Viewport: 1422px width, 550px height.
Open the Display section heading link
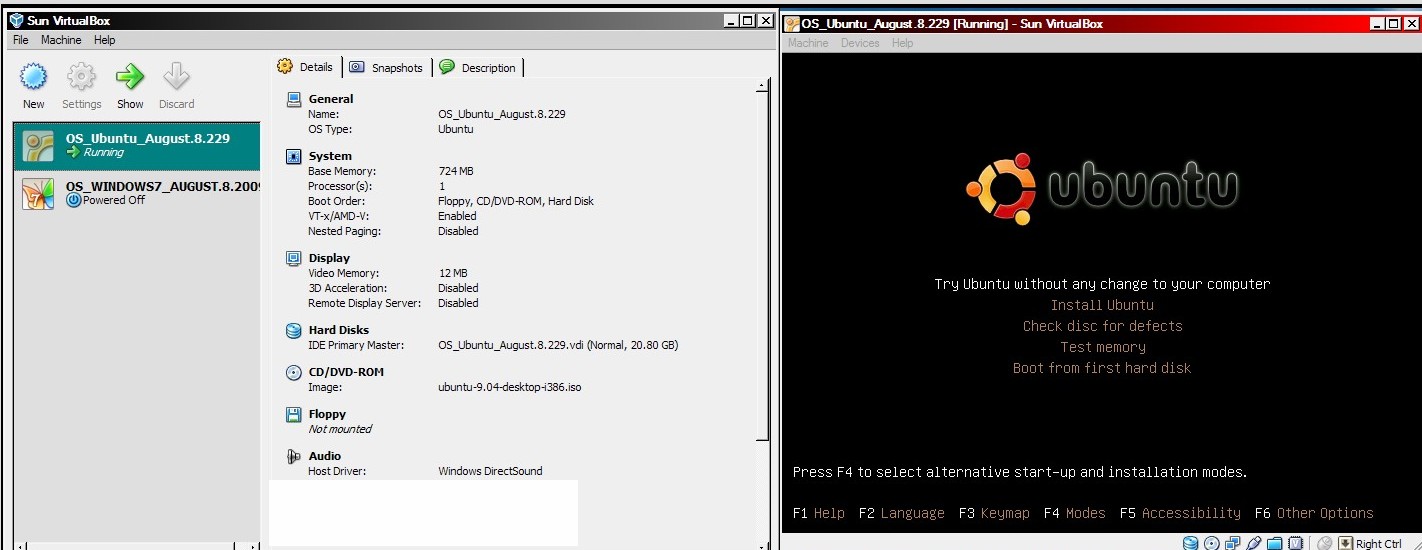tap(329, 258)
